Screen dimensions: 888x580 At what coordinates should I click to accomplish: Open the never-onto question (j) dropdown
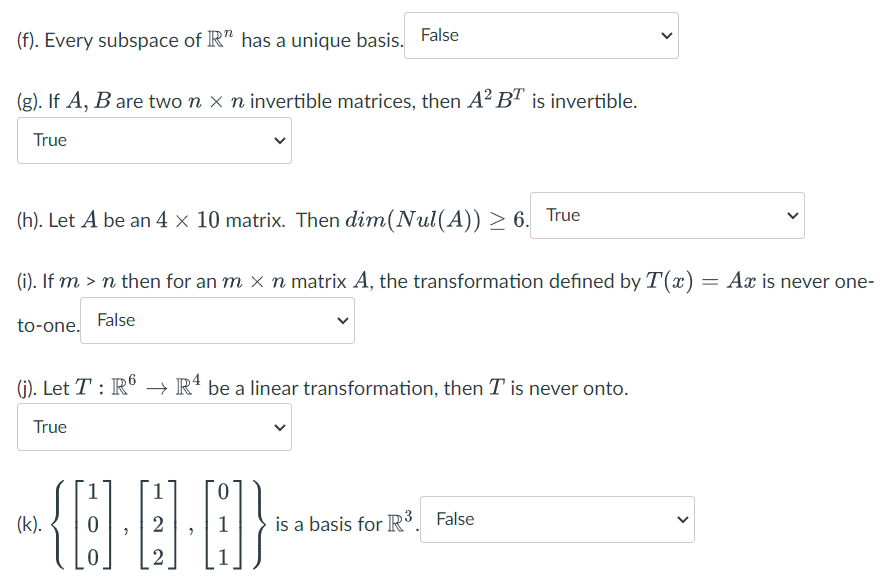pyautogui.click(x=154, y=428)
